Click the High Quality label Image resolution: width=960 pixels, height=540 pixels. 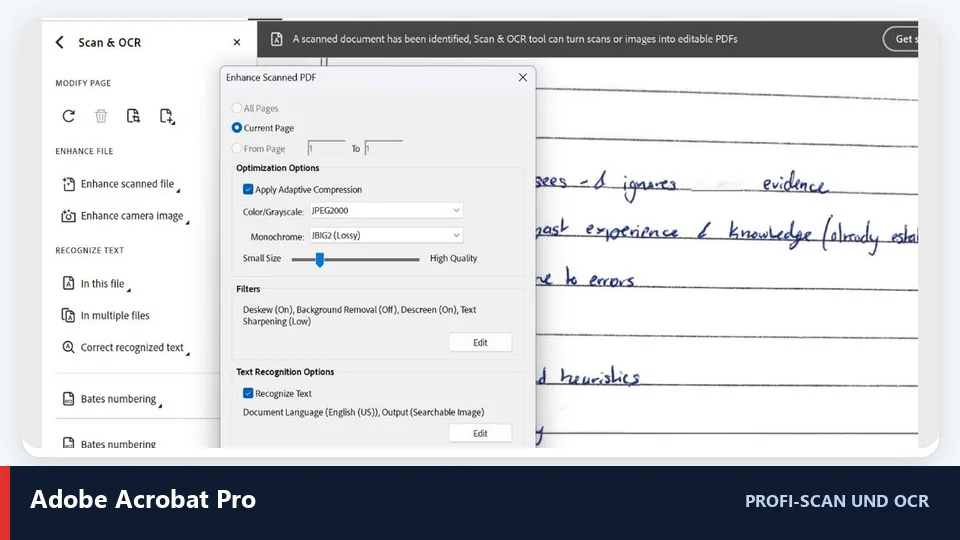tap(453, 258)
